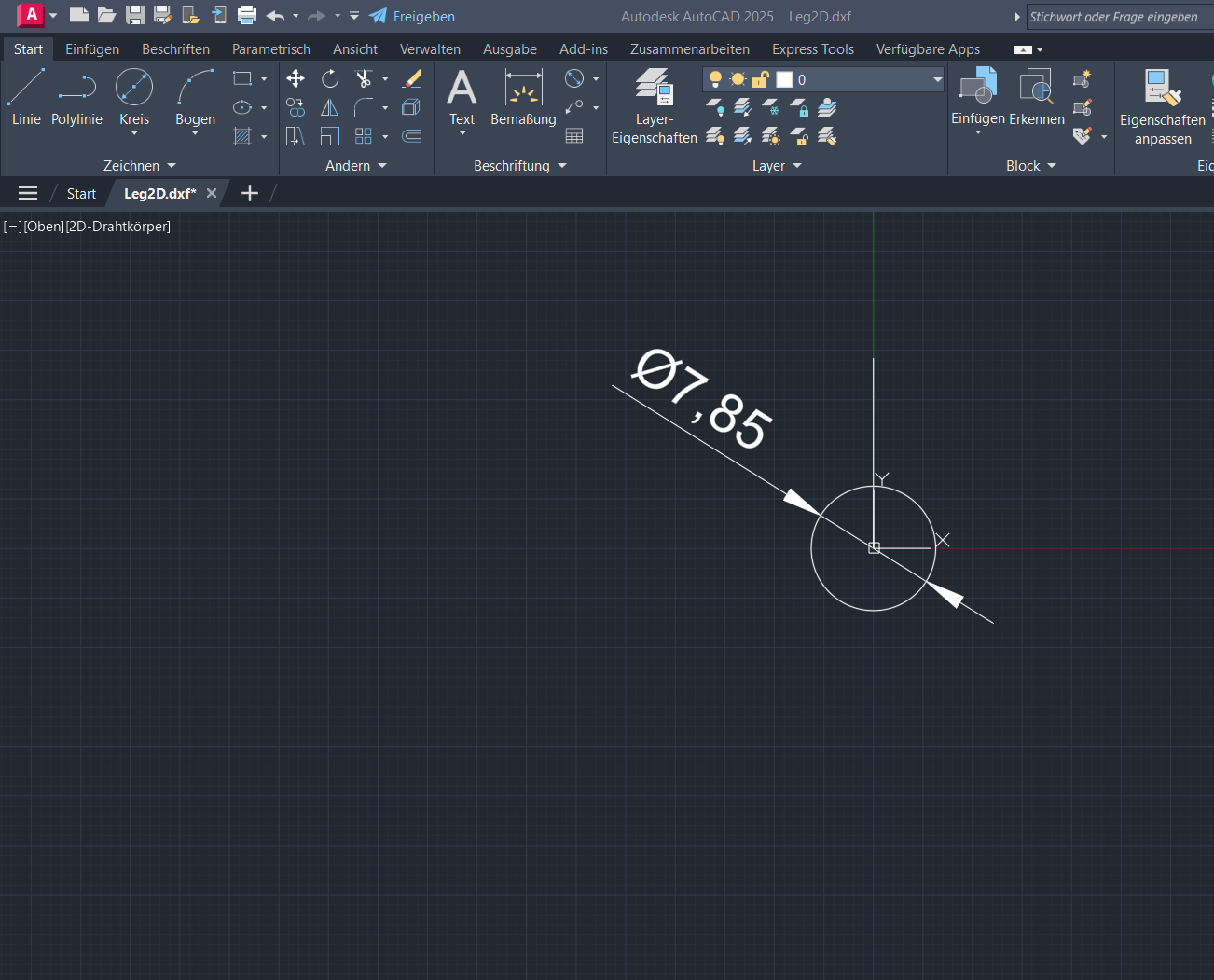Click layer 0 white color swatch
1214x980 pixels.
point(784,79)
